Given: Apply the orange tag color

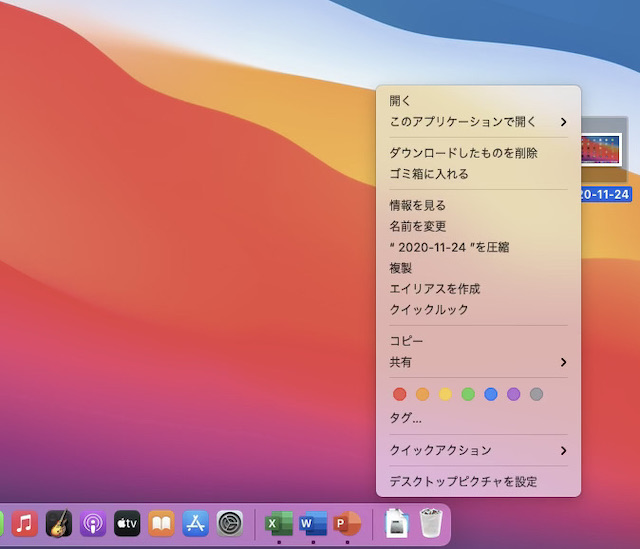Looking at the screenshot, I should tap(422, 394).
